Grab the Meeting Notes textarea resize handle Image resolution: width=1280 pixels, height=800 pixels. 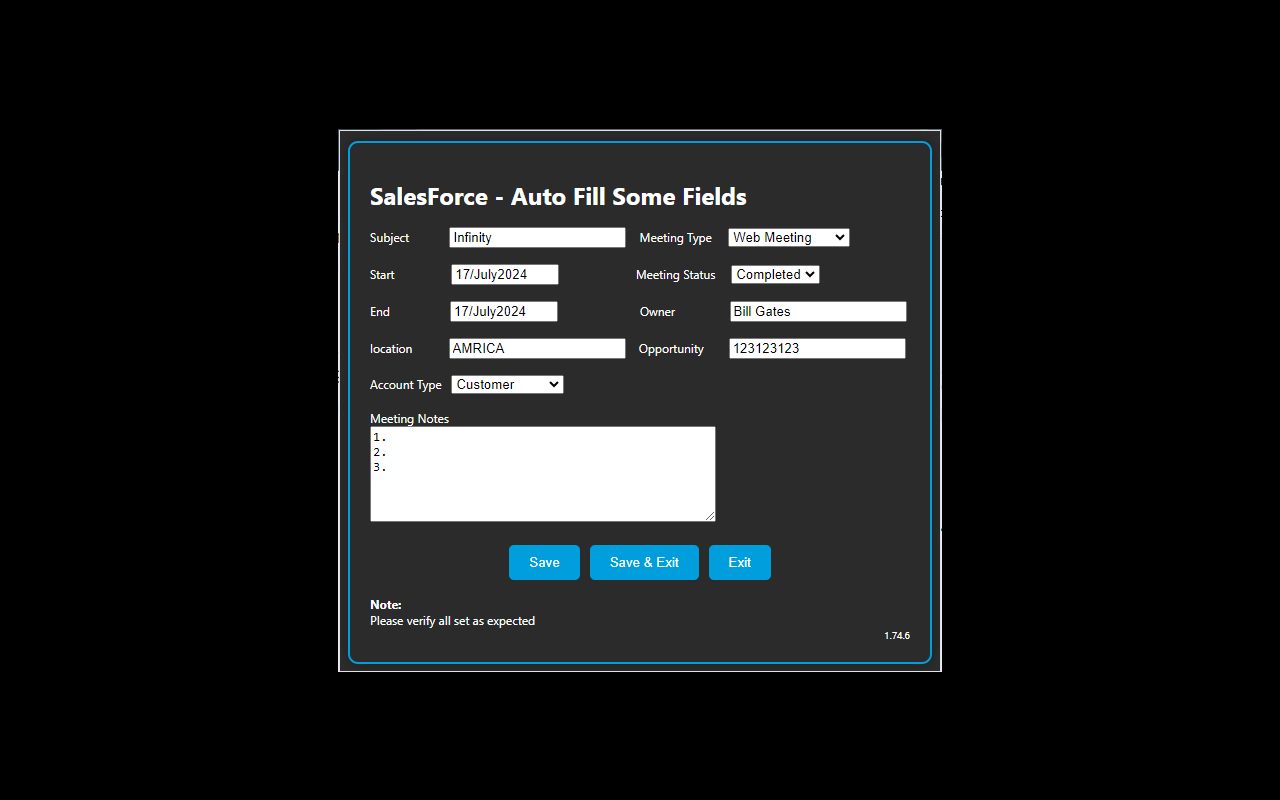coord(710,516)
